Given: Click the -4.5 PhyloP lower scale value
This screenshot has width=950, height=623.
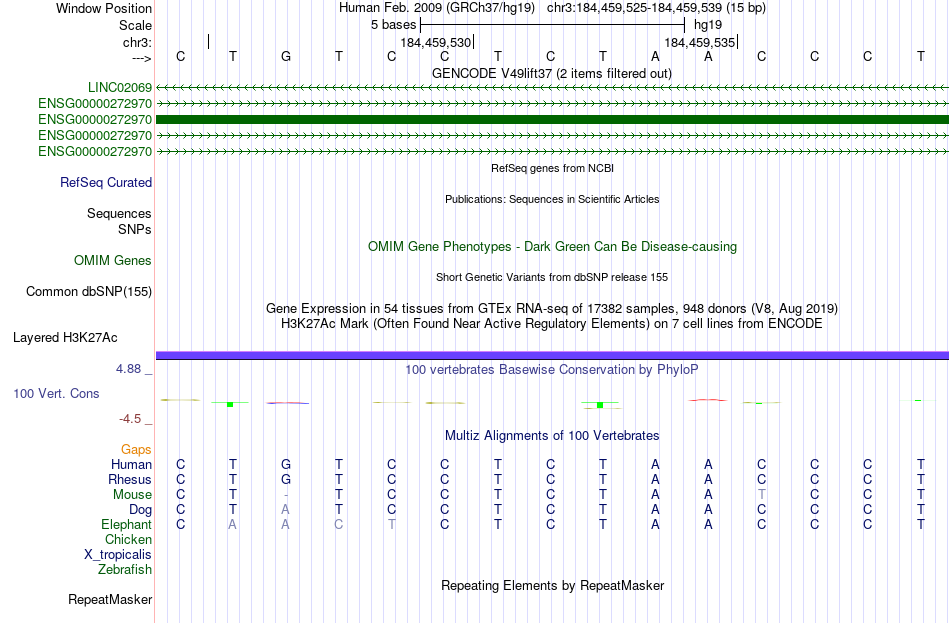Looking at the screenshot, I should [x=130, y=419].
